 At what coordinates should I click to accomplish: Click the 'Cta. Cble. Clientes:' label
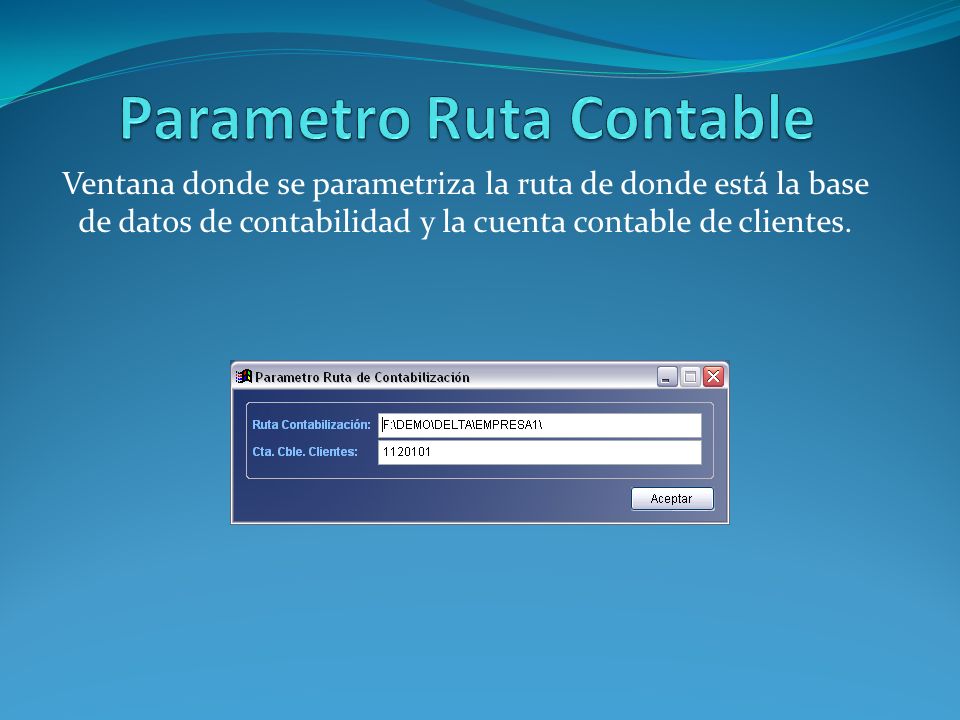pos(305,452)
